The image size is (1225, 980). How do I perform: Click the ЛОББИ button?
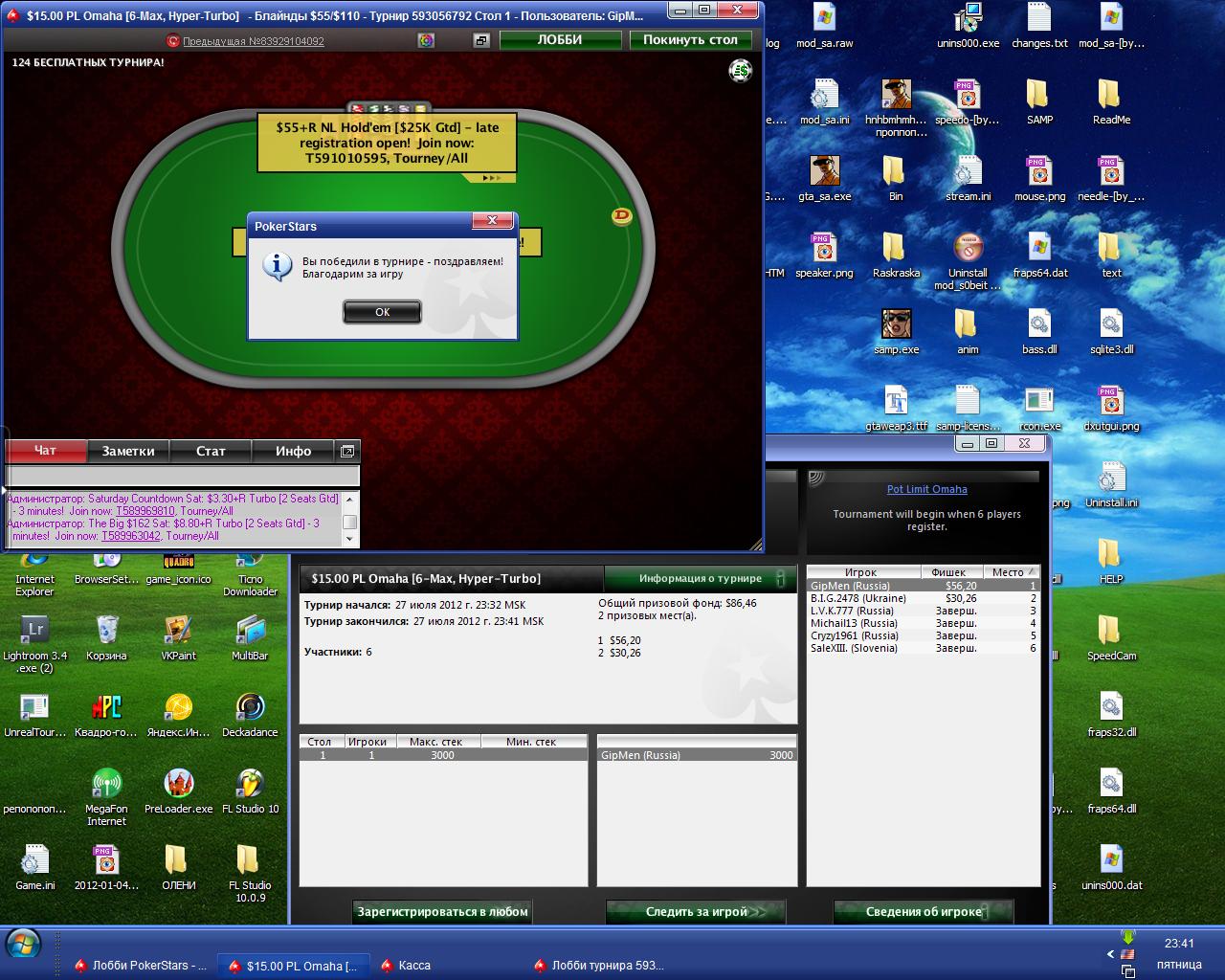pyautogui.click(x=560, y=40)
